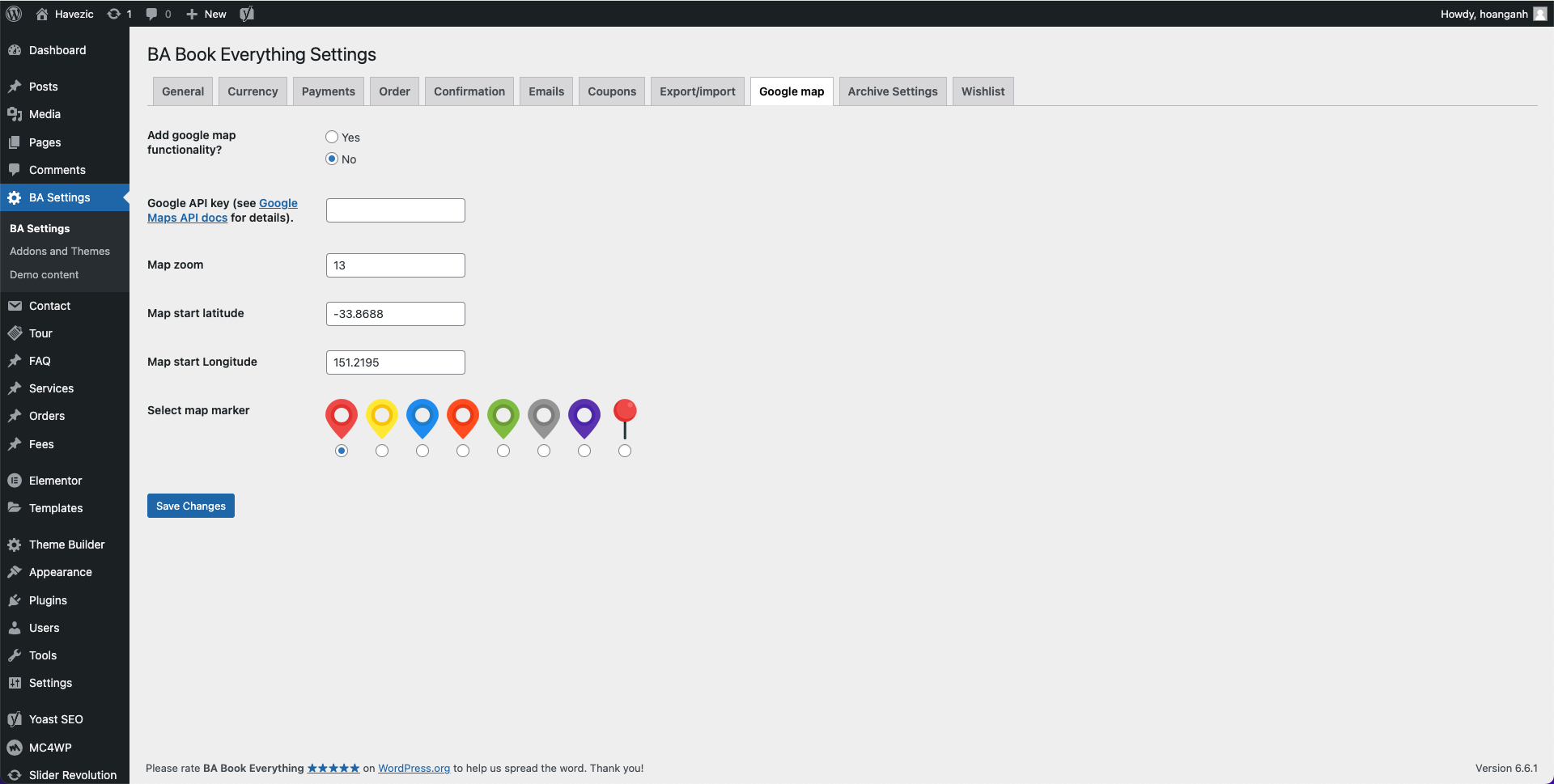
Task: Open the Archive Settings tab
Action: [893, 91]
